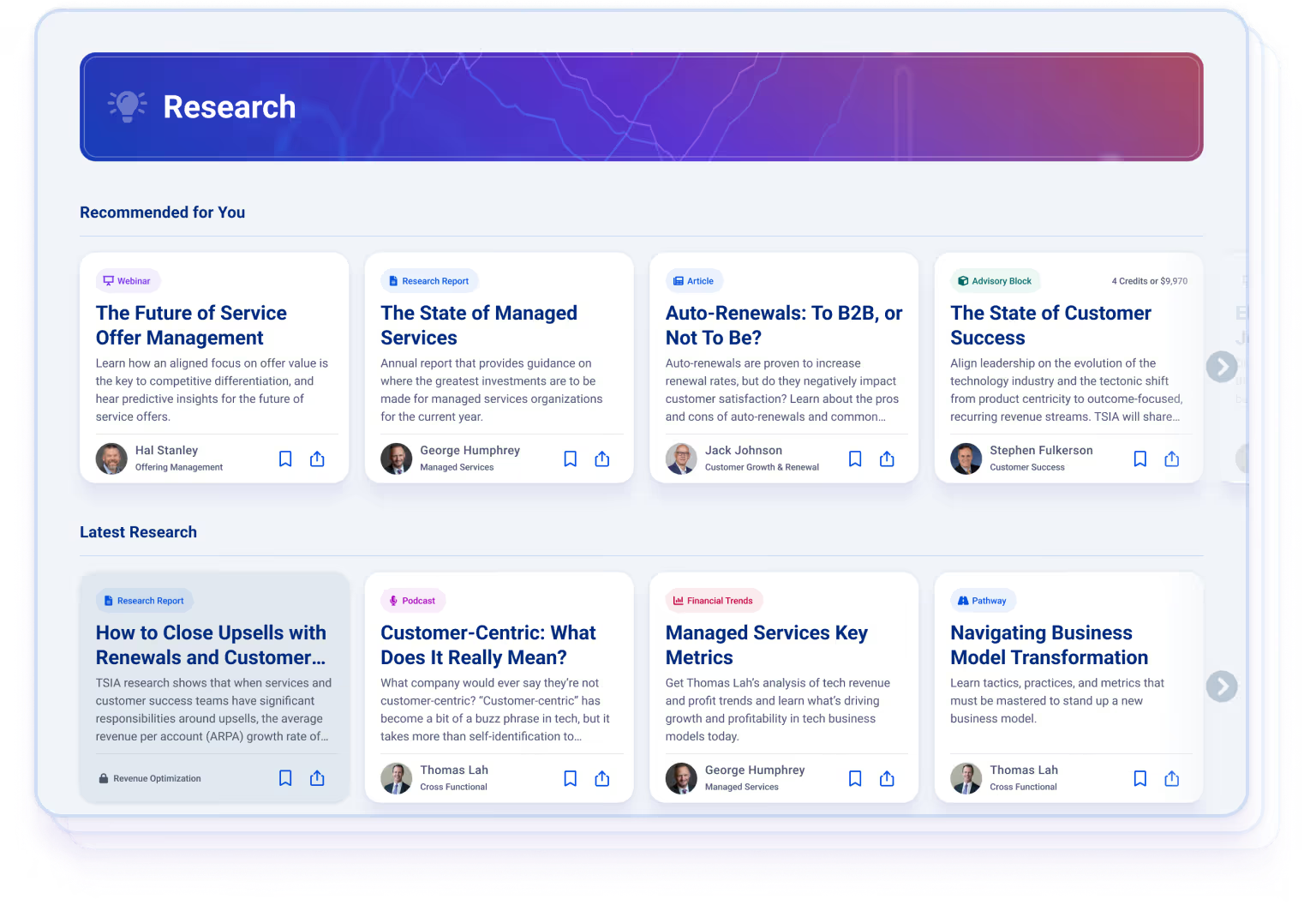The image size is (1316, 905).
Task: Share the Customer-Centric podcast
Action: 602,778
